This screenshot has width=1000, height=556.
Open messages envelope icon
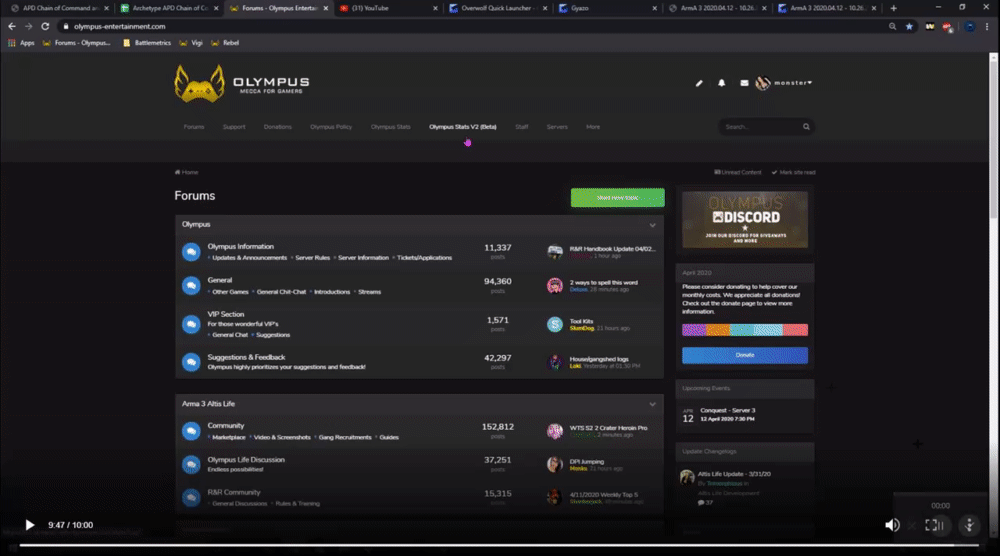tap(744, 83)
